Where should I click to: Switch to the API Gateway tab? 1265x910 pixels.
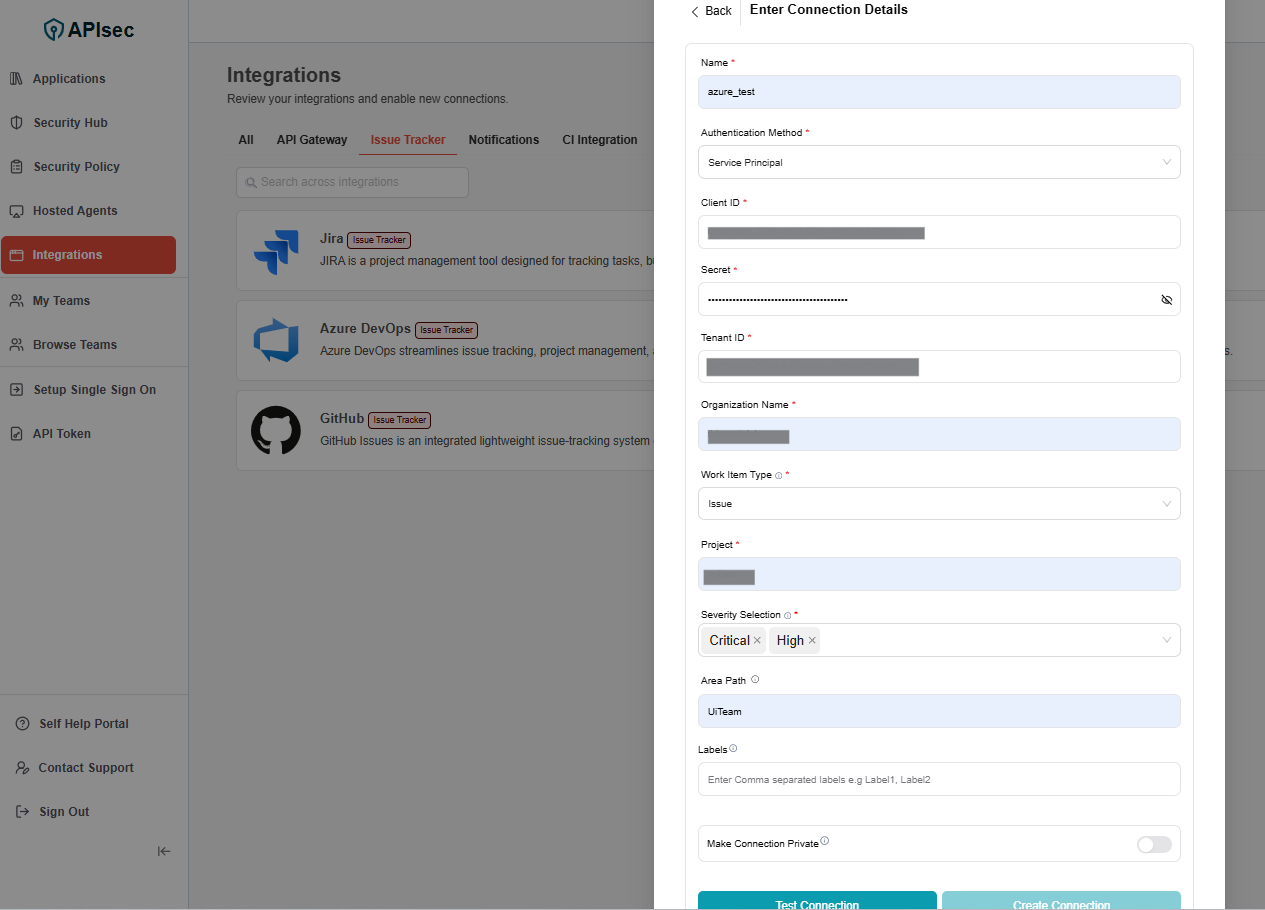click(312, 140)
